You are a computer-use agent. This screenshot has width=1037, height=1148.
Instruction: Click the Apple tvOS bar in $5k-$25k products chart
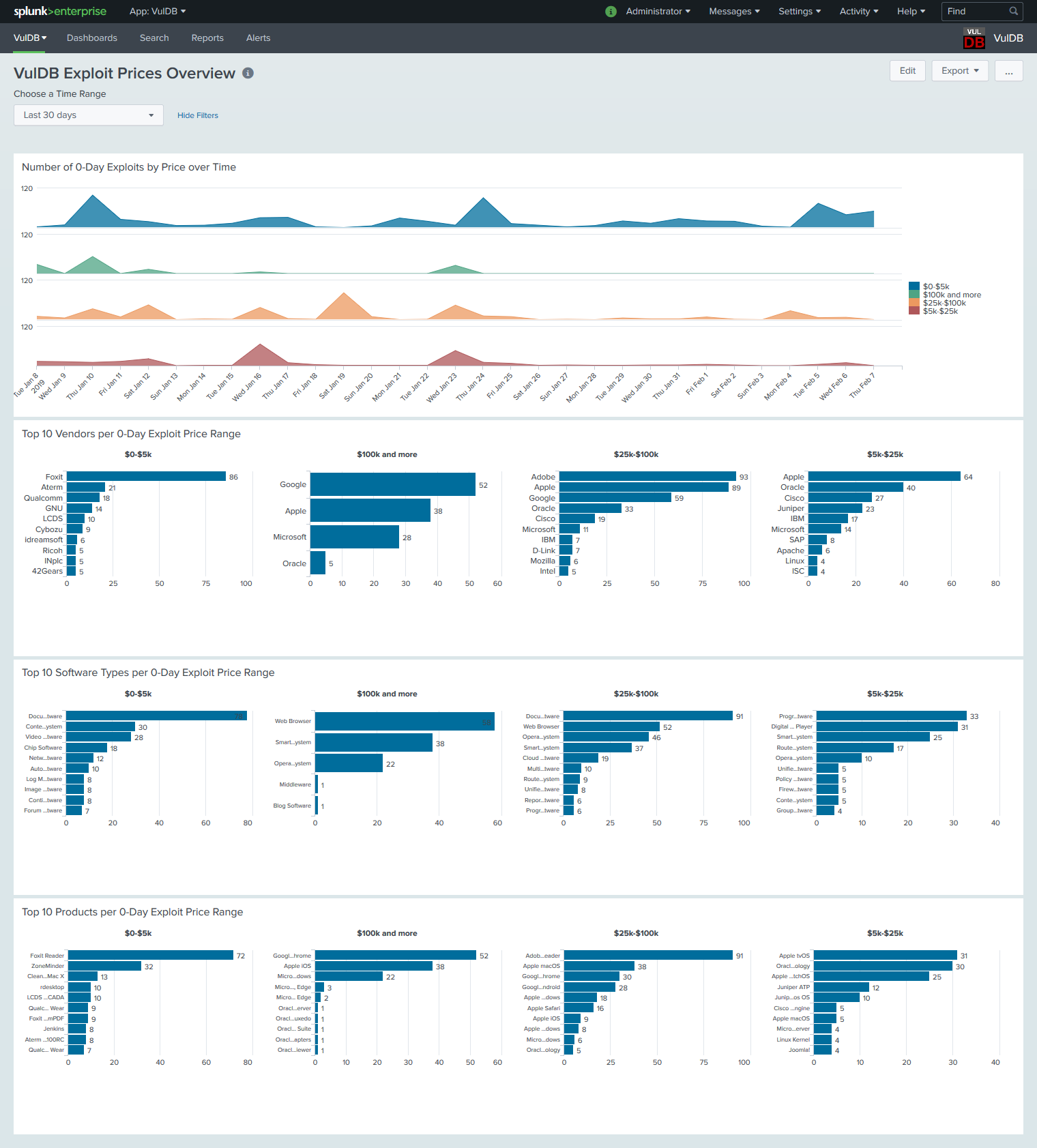pyautogui.click(x=886, y=956)
